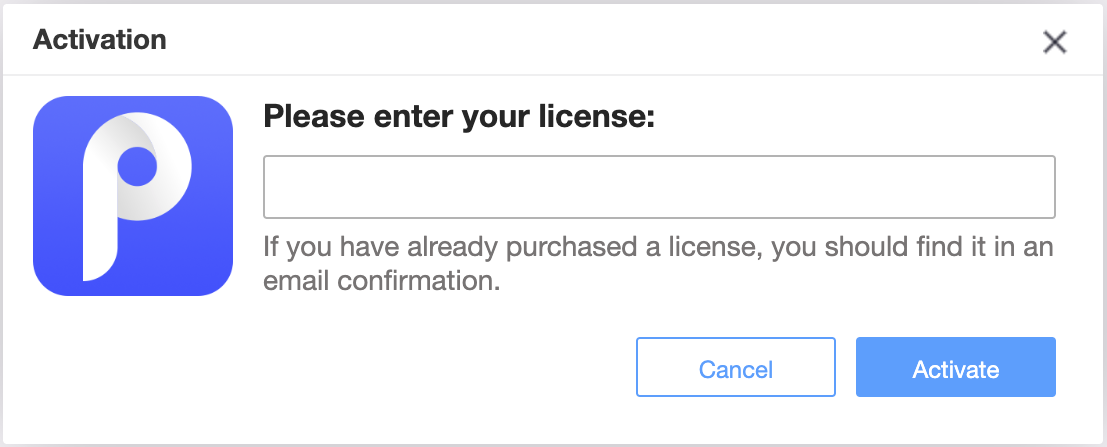Viewport: 1107px width, 447px height.
Task: Click the Cancel button
Action: pyautogui.click(x=736, y=367)
